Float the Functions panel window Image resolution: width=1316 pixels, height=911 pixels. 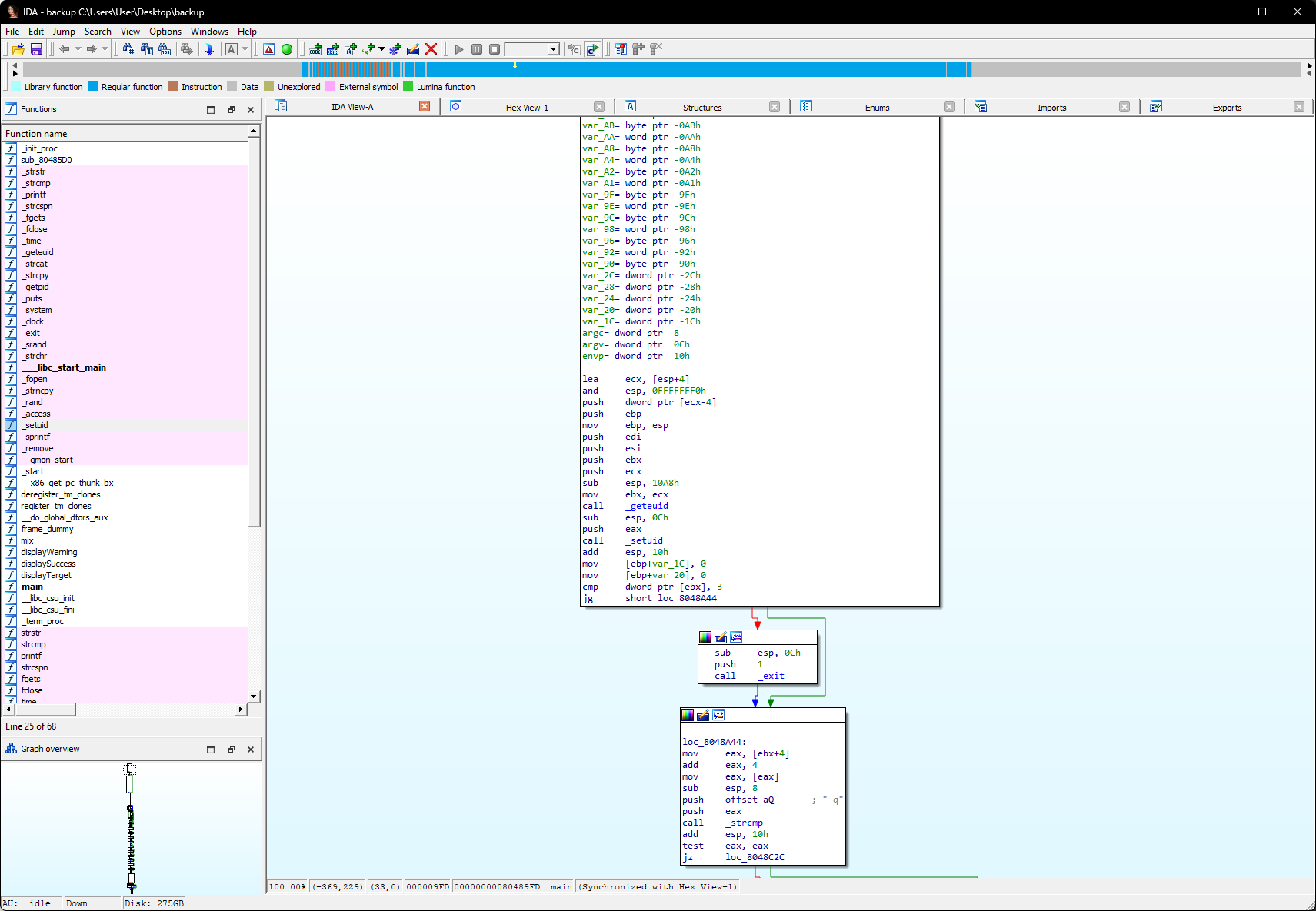click(x=231, y=110)
